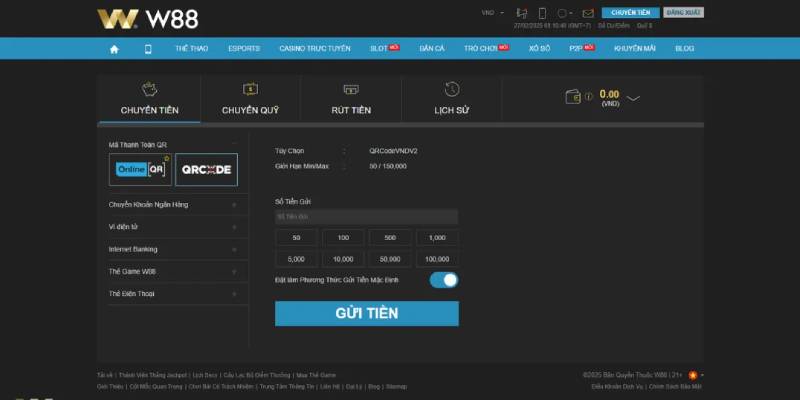The image size is (800, 400).
Task: Choose the 5,000 amount button
Action: pos(296,259)
